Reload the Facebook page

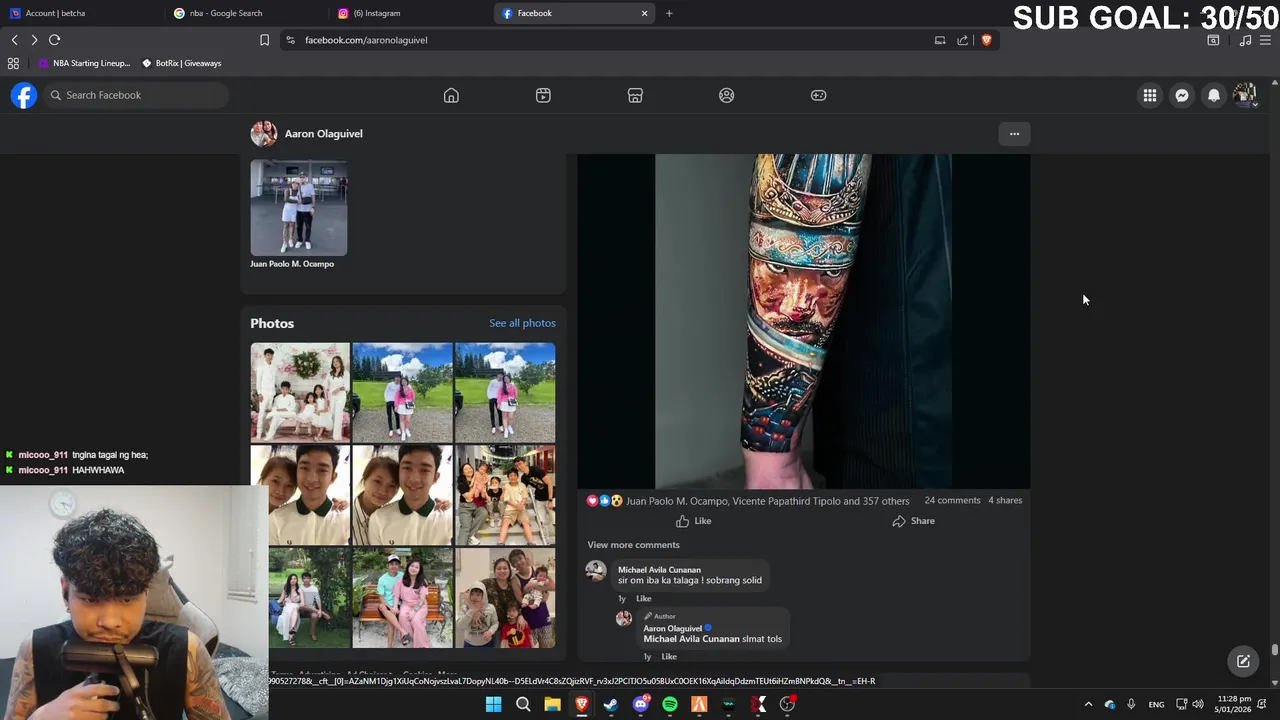54,40
